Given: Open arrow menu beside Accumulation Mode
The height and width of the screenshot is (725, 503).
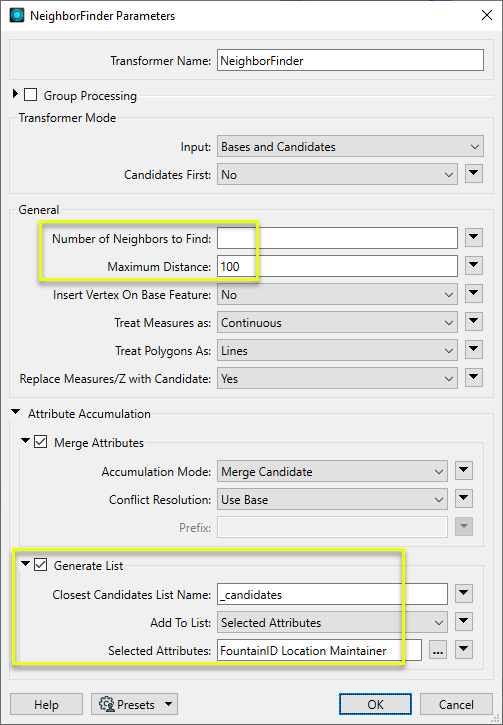Looking at the screenshot, I should [x=464, y=471].
